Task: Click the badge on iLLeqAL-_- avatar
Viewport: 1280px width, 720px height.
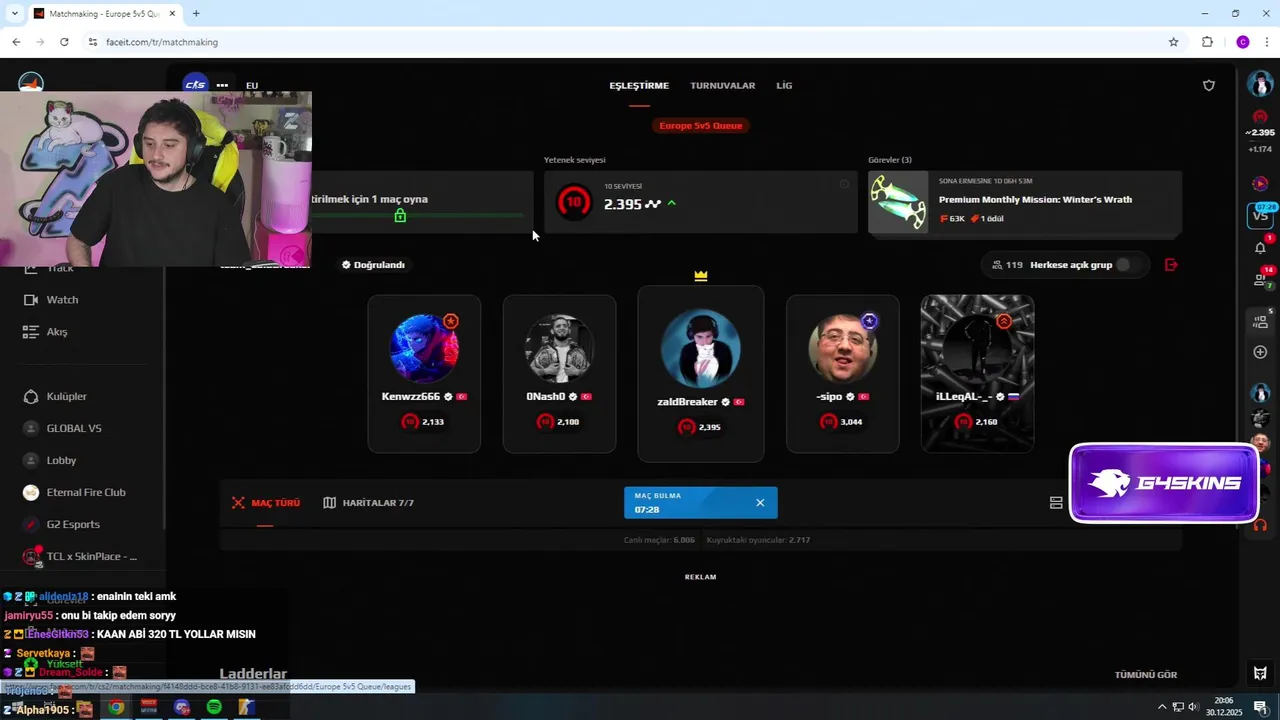Action: [1004, 321]
